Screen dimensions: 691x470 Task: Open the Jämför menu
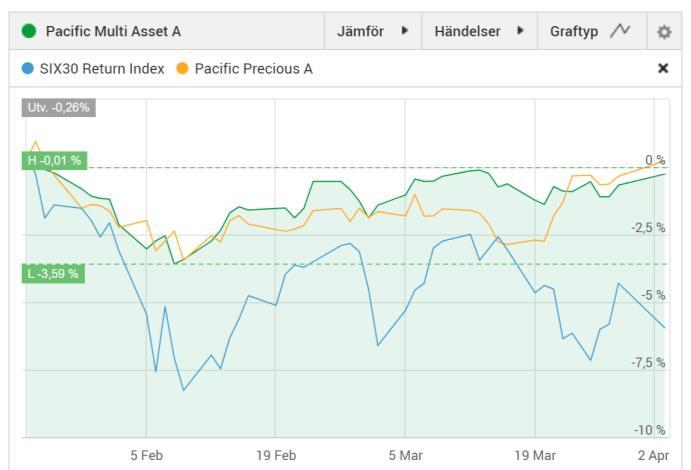pyautogui.click(x=373, y=31)
